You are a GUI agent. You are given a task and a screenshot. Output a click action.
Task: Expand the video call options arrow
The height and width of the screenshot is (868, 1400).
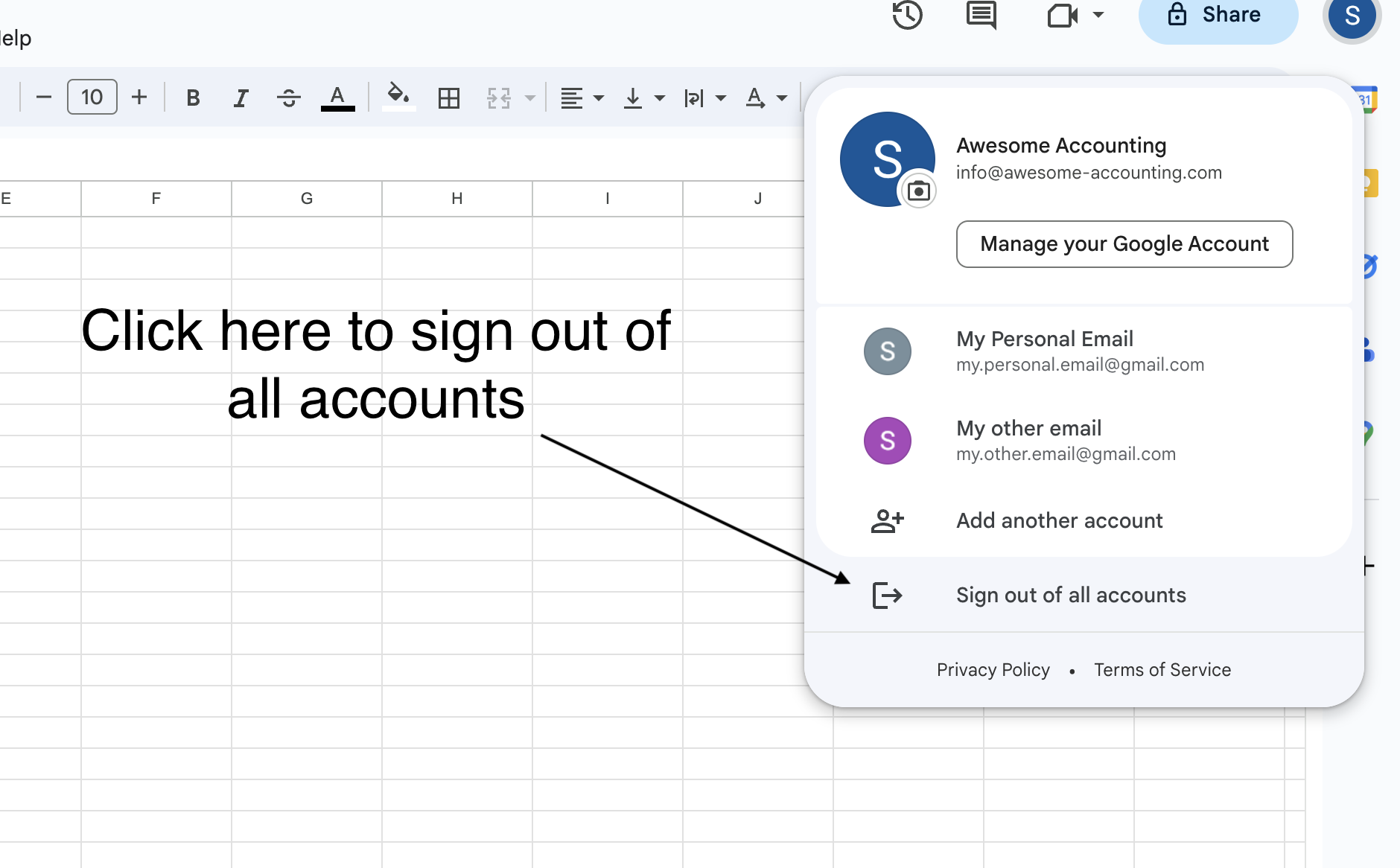1098,15
